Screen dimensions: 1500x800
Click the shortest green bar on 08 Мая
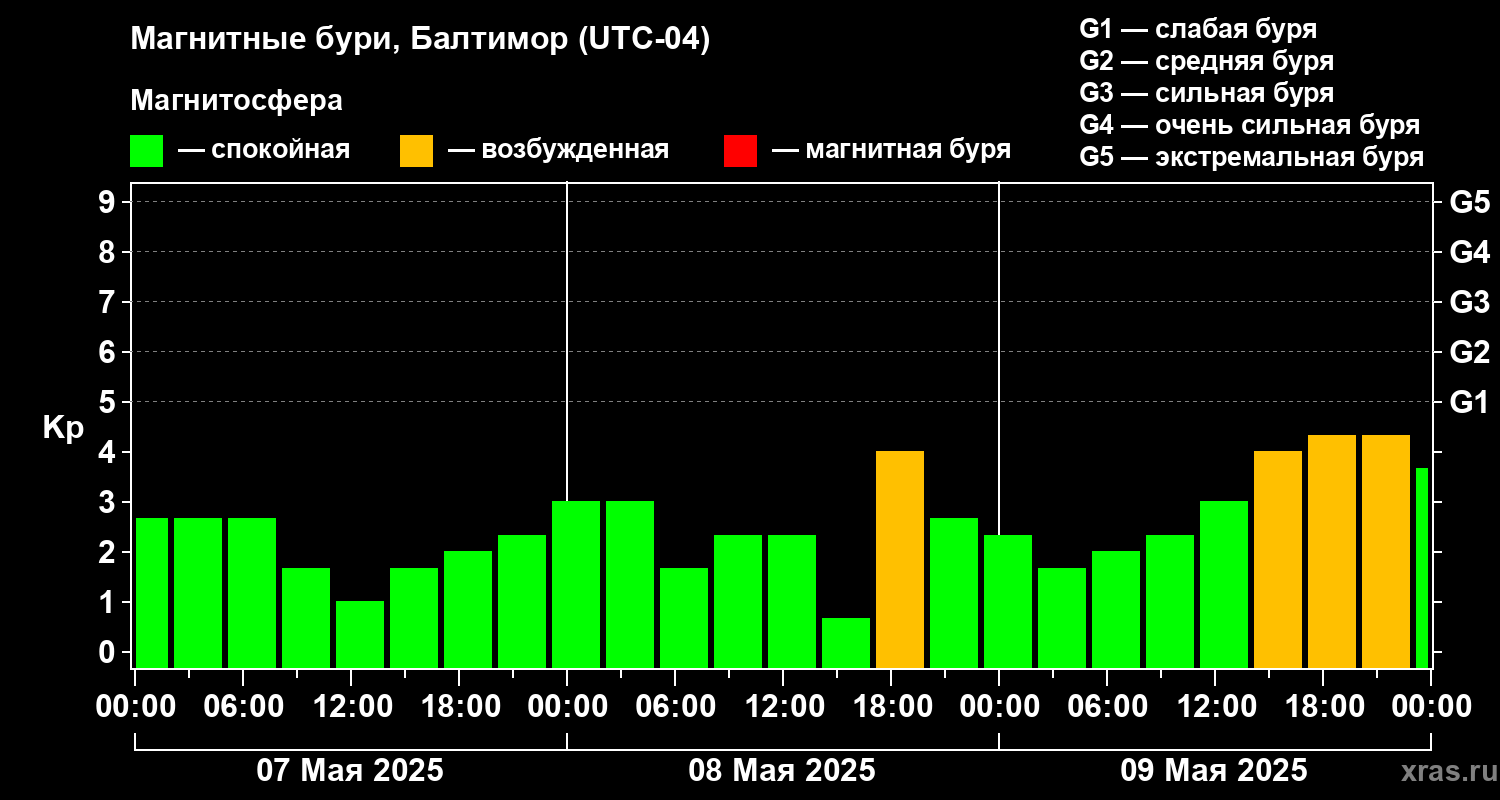point(846,643)
